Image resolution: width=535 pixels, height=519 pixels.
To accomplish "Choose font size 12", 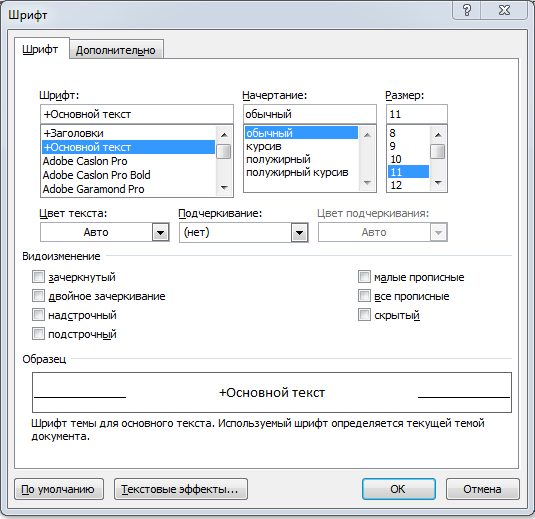I will coord(408,185).
